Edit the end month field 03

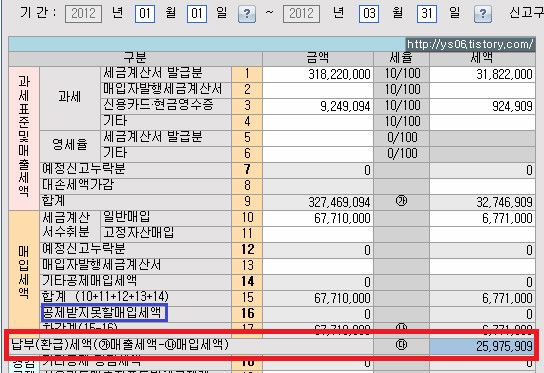coord(369,14)
